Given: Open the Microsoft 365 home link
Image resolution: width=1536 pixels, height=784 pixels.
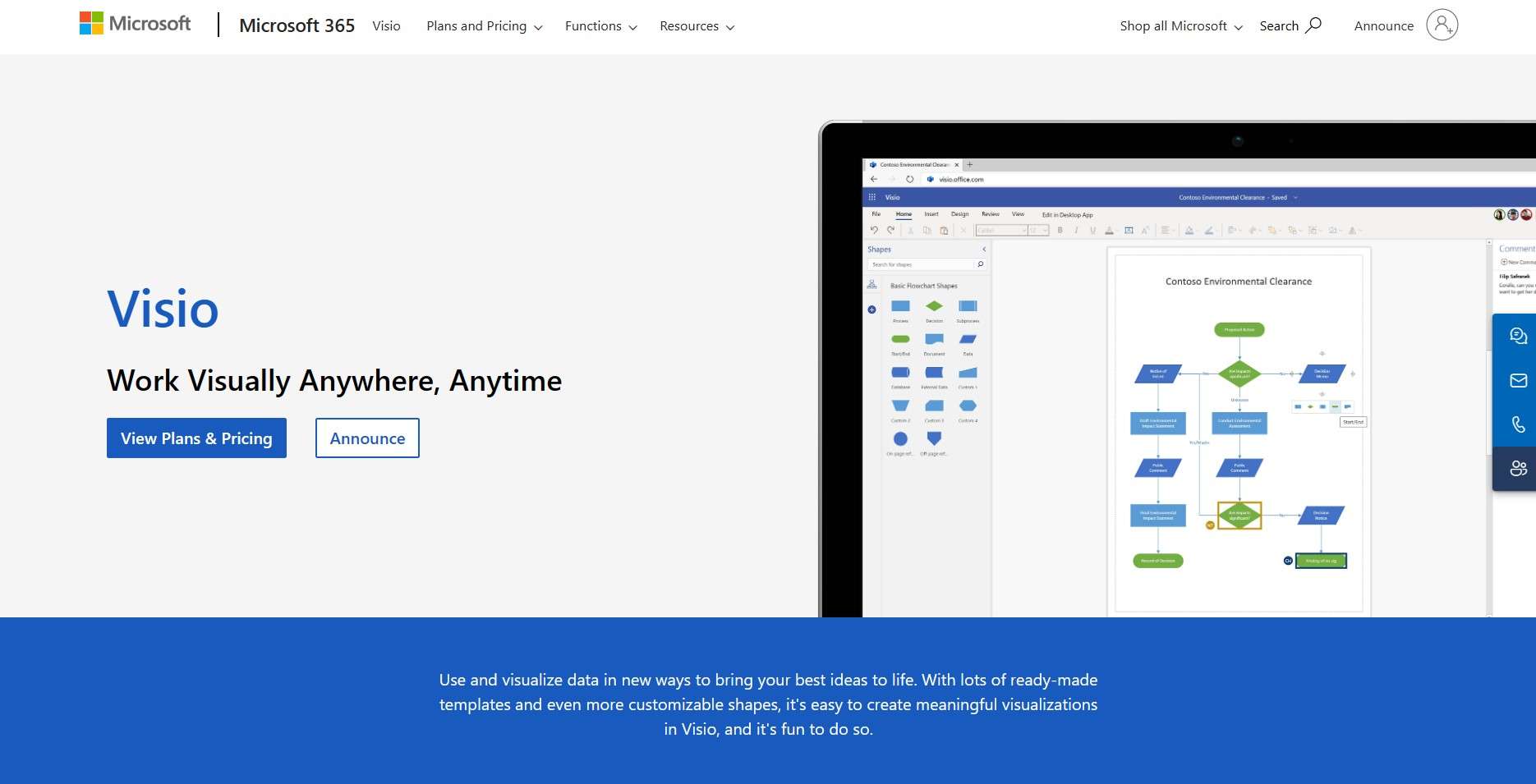Looking at the screenshot, I should pyautogui.click(x=297, y=25).
